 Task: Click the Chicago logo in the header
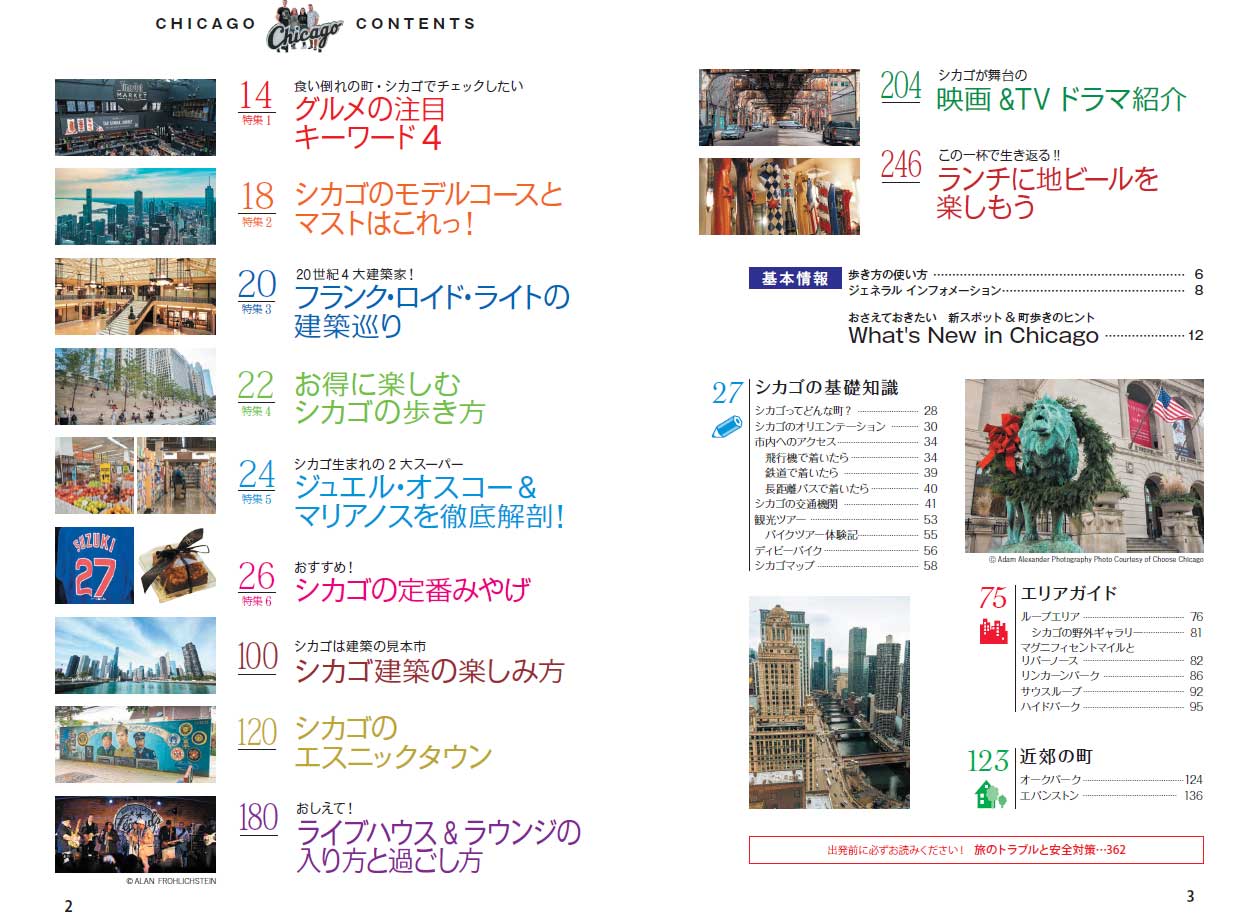coord(305,27)
